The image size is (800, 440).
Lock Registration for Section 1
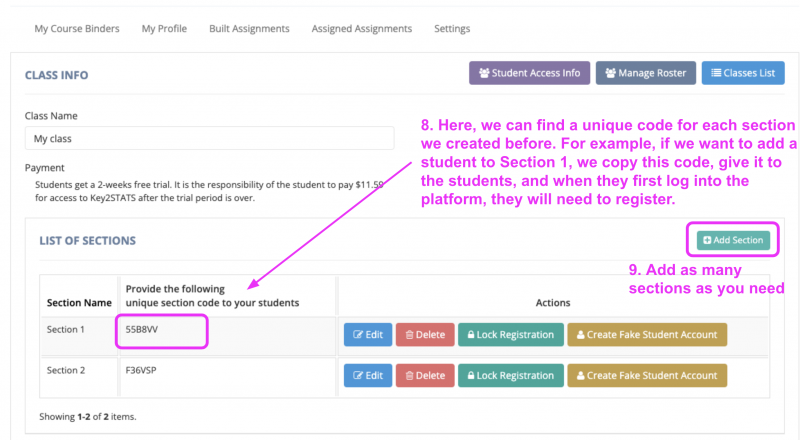point(509,334)
